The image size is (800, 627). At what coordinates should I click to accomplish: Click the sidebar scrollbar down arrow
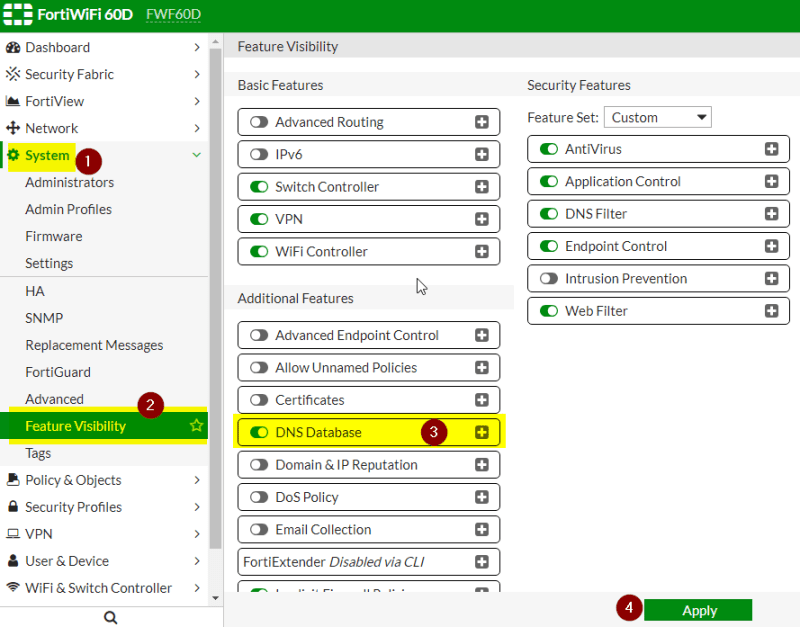215,598
